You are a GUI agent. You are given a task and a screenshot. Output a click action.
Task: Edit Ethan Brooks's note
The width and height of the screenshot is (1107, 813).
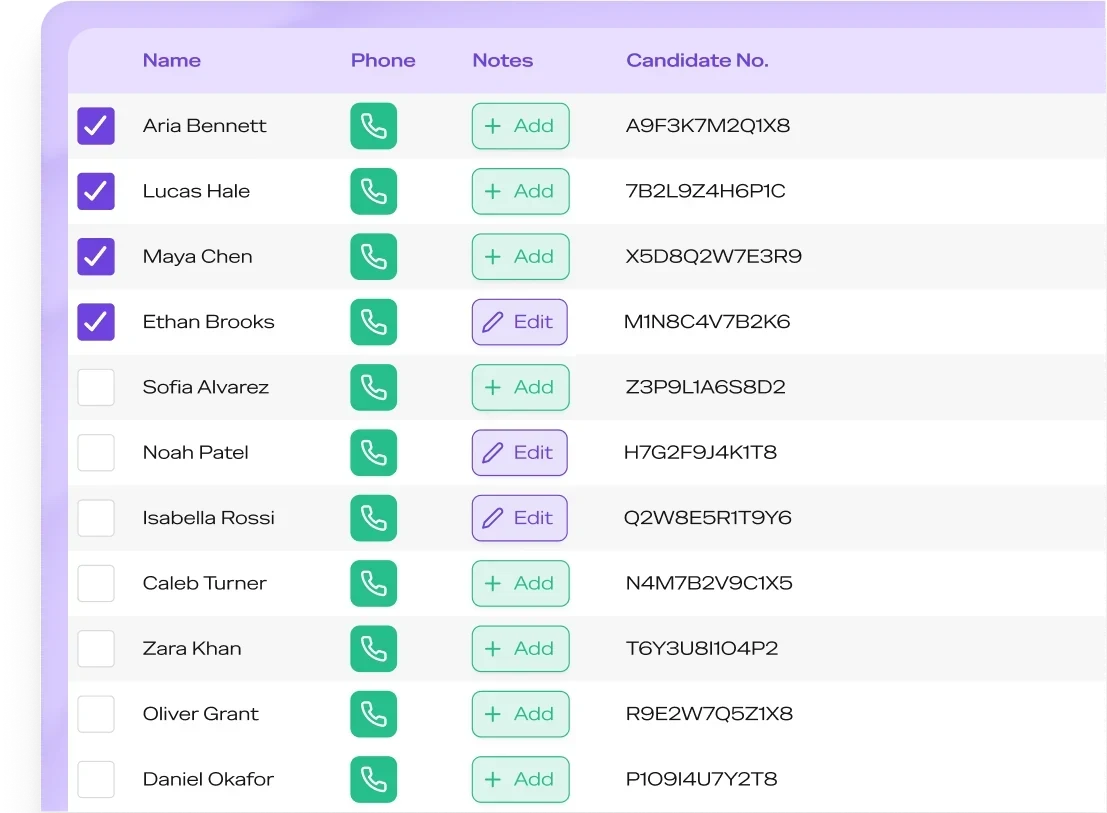520,323
